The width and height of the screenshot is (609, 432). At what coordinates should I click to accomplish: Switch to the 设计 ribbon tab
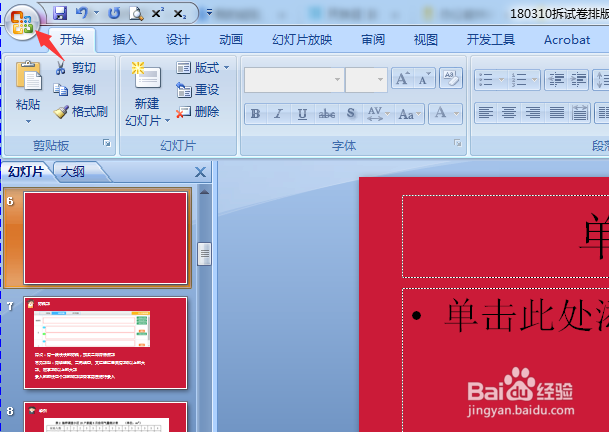[x=178, y=40]
